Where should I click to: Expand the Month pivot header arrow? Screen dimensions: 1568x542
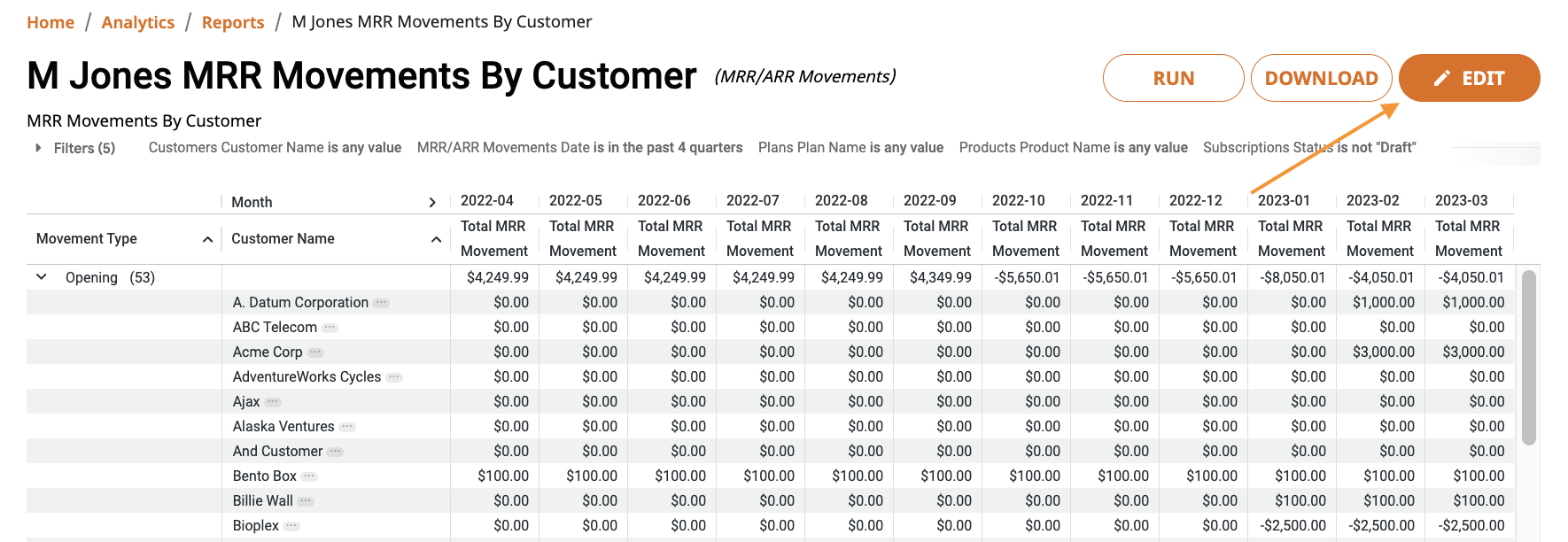pos(432,203)
